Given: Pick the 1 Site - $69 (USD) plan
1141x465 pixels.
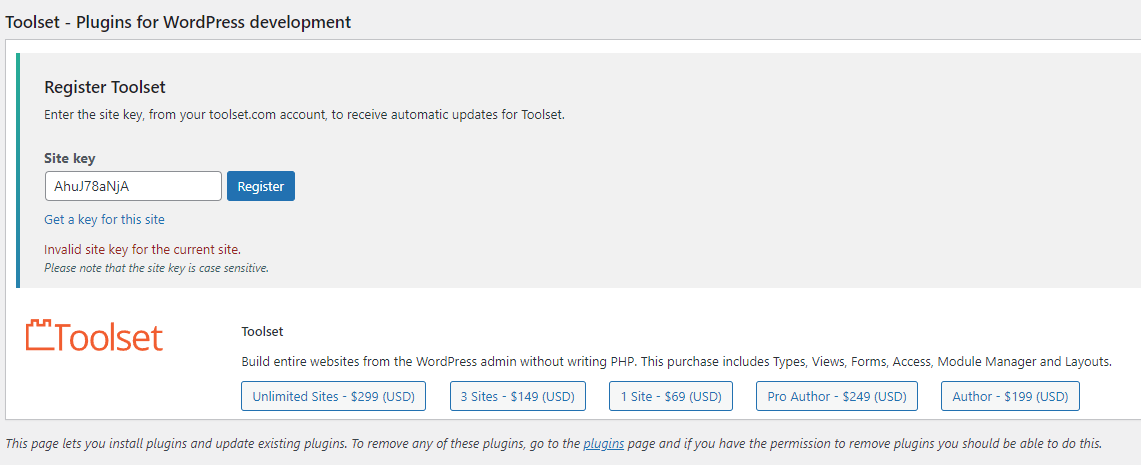Looking at the screenshot, I should pos(671,396).
